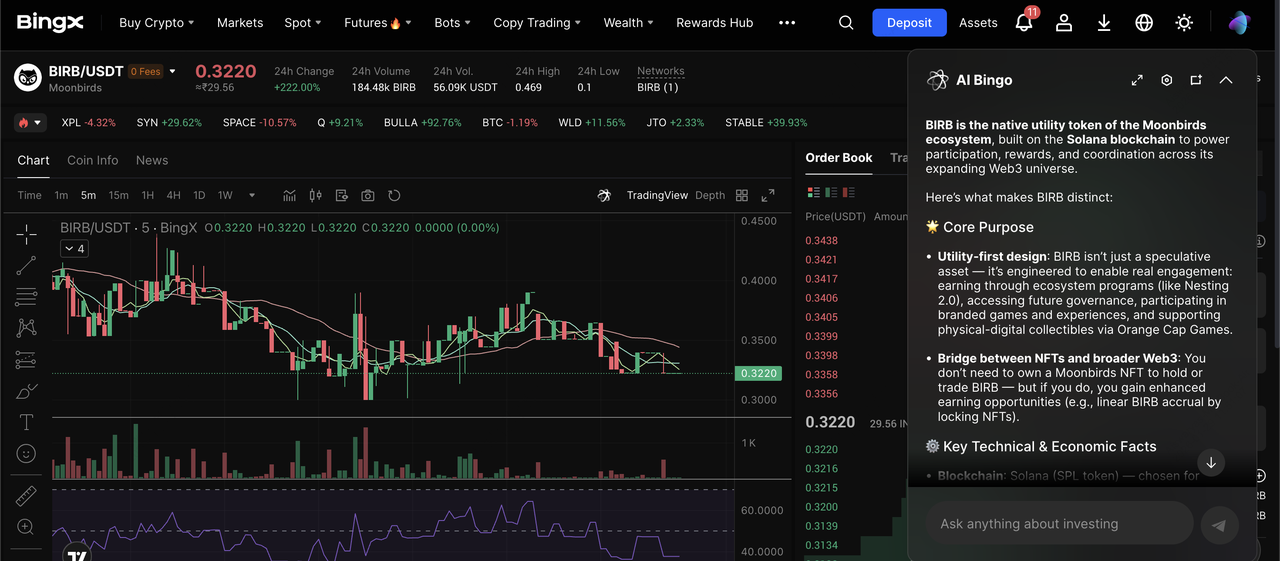Select the trend line drawing tool
The width and height of the screenshot is (1280, 561).
point(26,265)
